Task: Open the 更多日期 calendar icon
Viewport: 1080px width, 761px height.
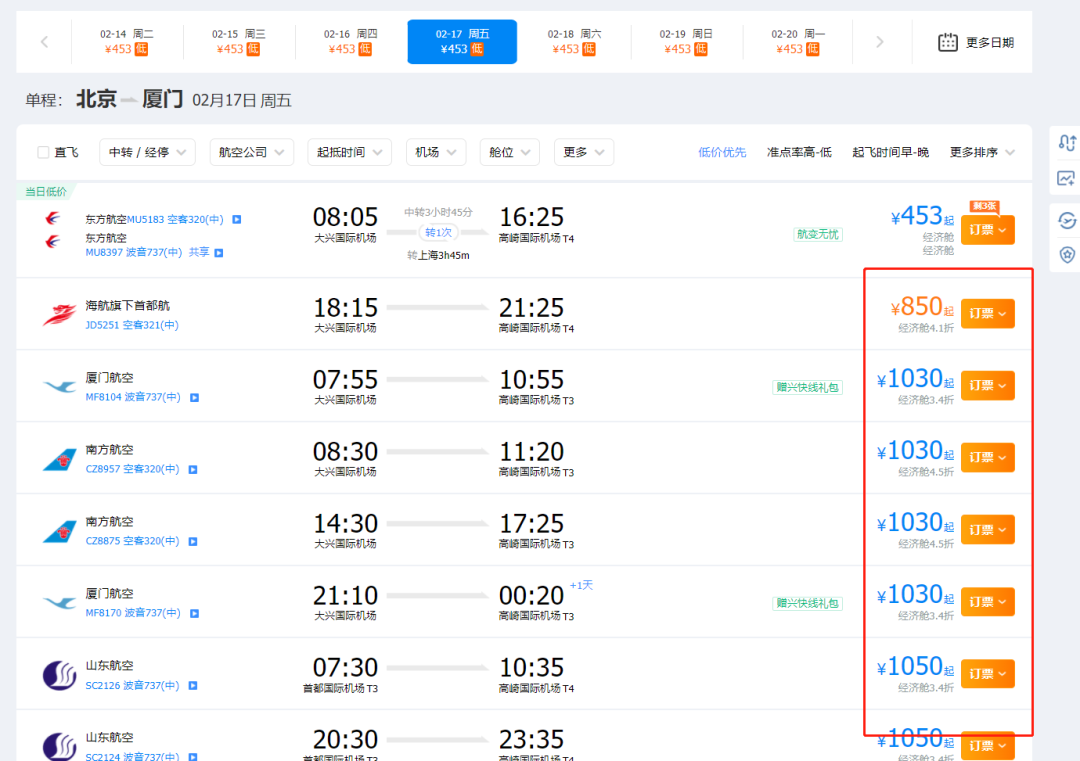Action: point(948,42)
